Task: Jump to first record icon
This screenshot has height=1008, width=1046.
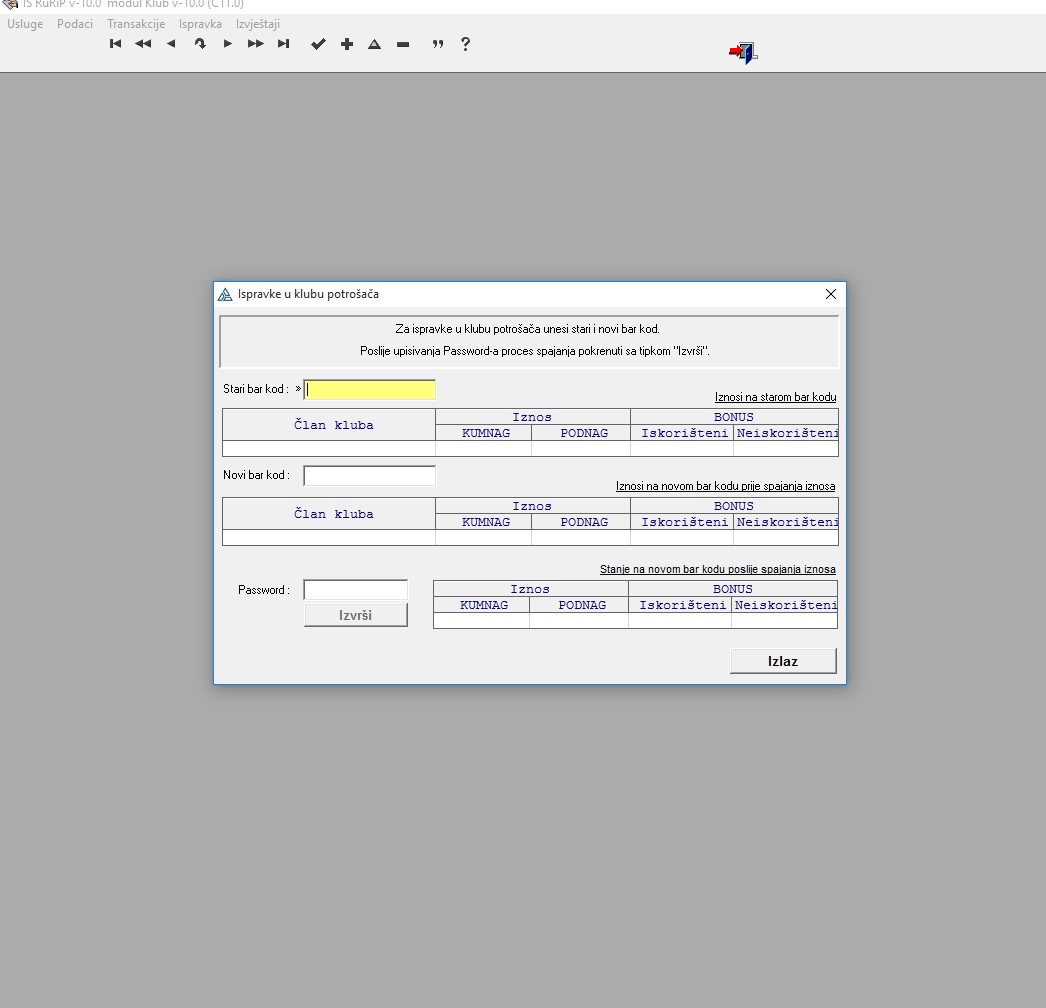Action: (116, 44)
